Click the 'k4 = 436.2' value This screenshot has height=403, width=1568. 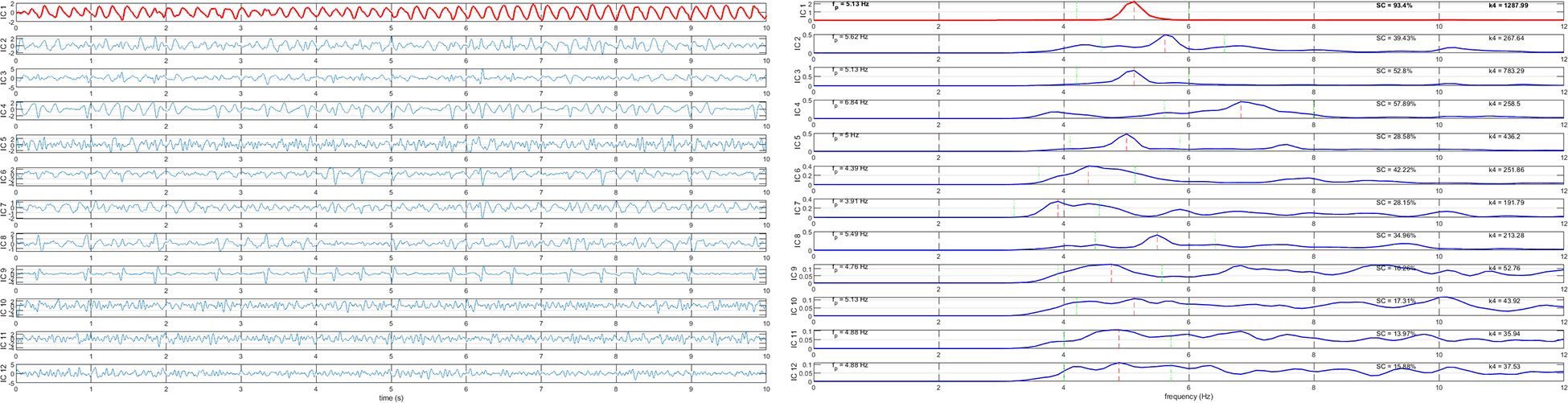point(1504,137)
